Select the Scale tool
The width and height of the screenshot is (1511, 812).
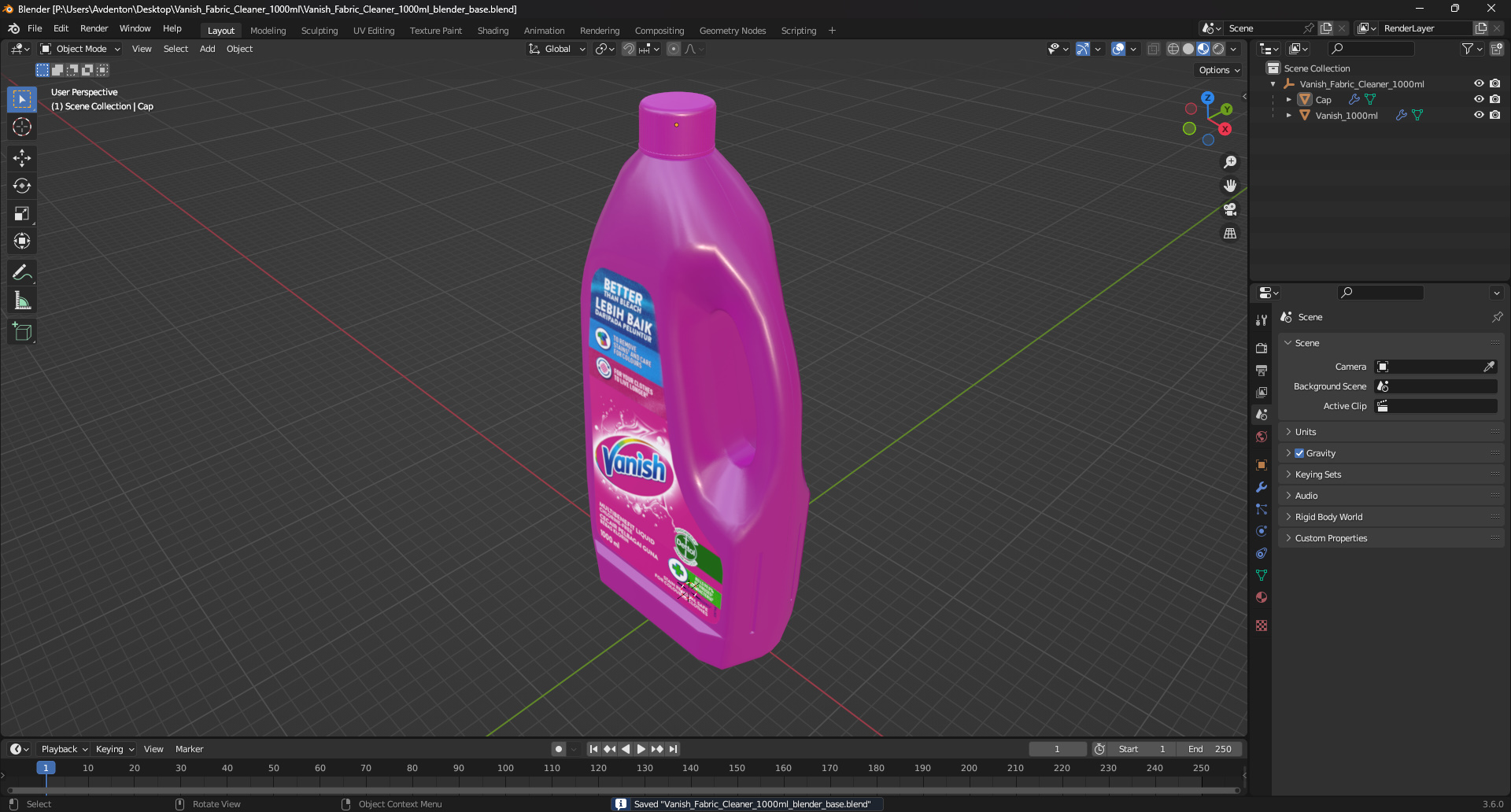point(22,213)
